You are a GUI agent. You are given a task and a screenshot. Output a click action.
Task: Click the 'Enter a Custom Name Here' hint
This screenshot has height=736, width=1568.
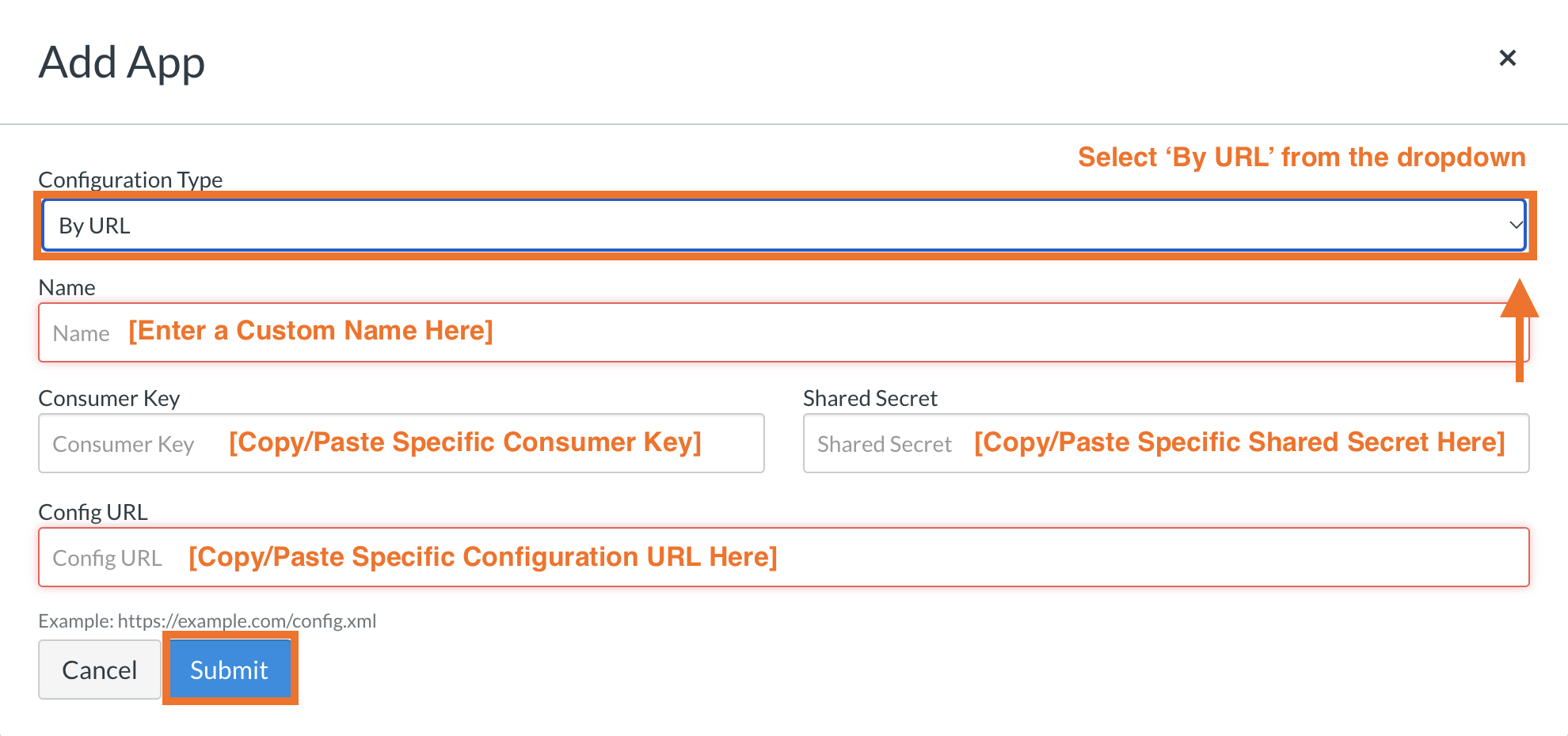pos(310,330)
